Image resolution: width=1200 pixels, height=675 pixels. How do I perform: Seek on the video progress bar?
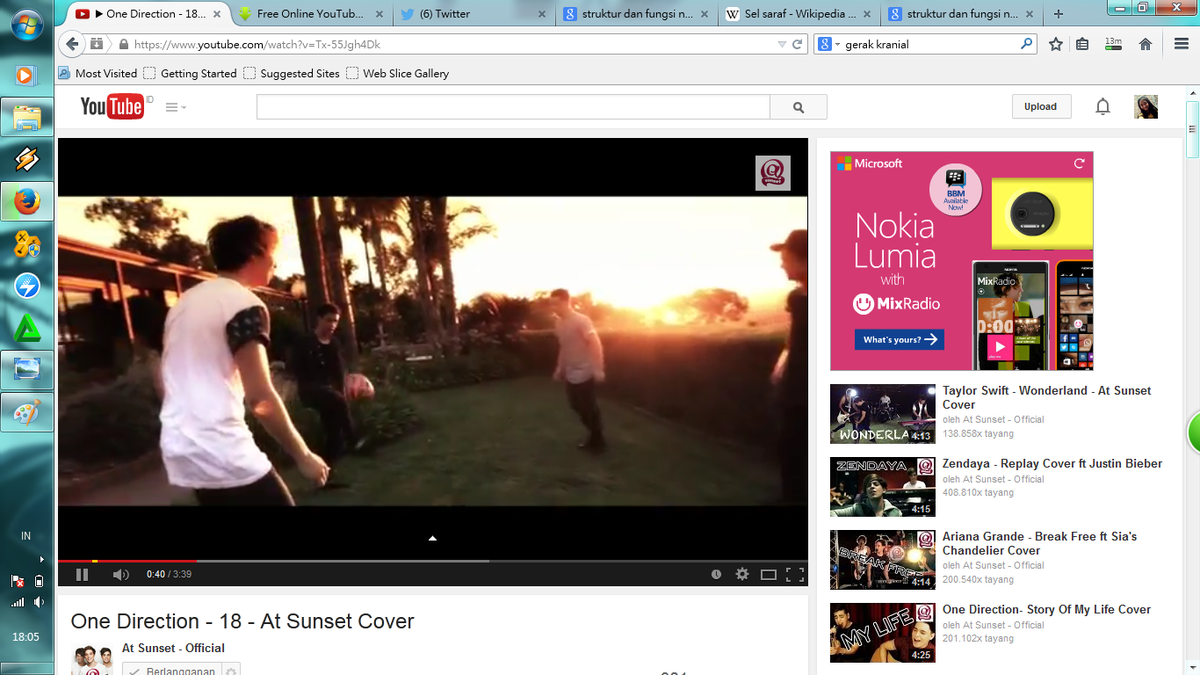point(432,561)
